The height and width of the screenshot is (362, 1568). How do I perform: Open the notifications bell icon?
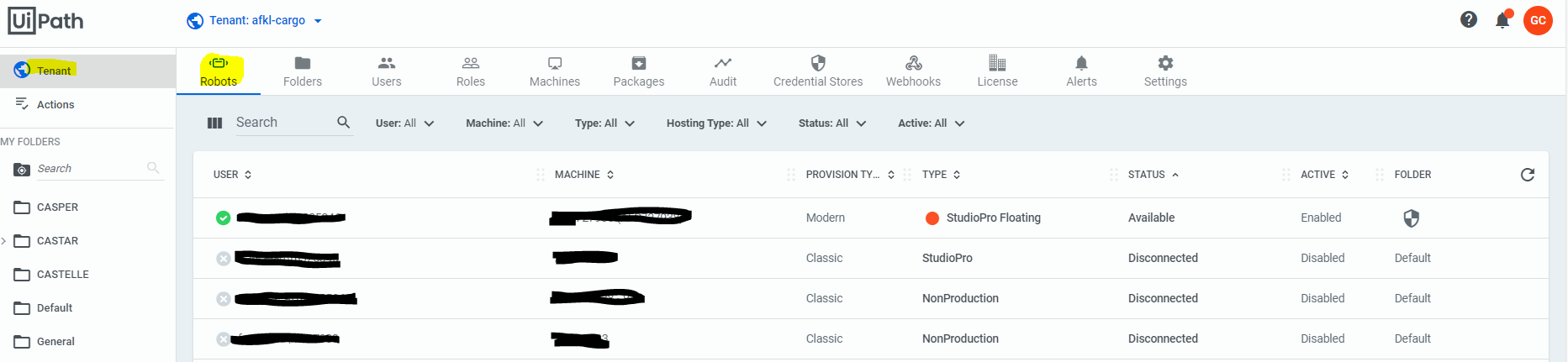(1502, 20)
